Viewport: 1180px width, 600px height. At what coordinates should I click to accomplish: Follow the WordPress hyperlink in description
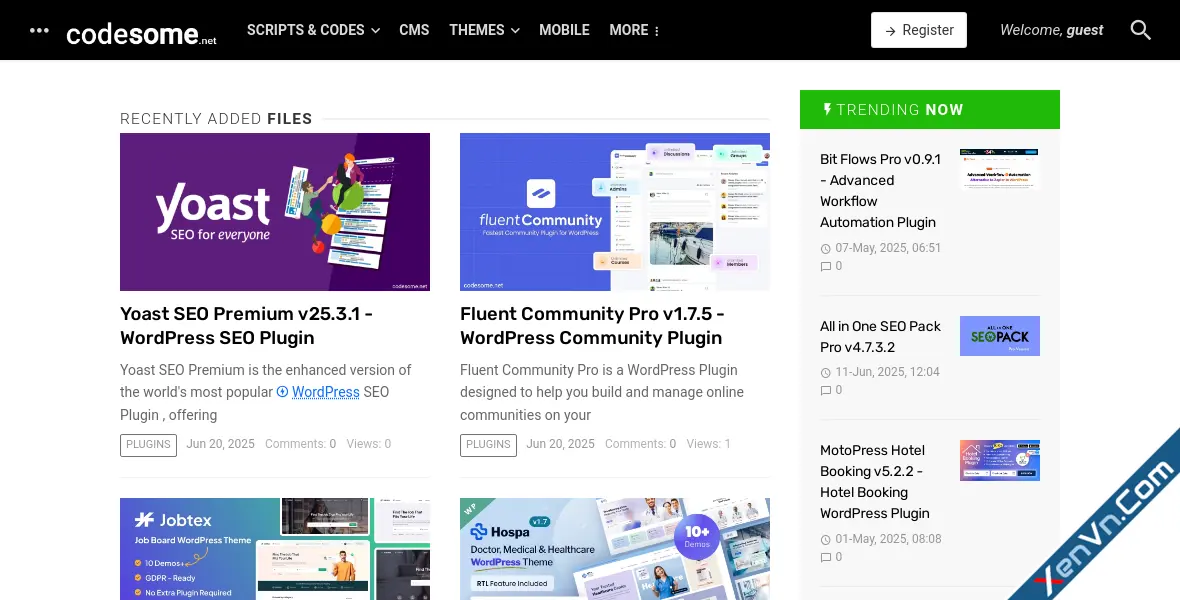coord(325,392)
